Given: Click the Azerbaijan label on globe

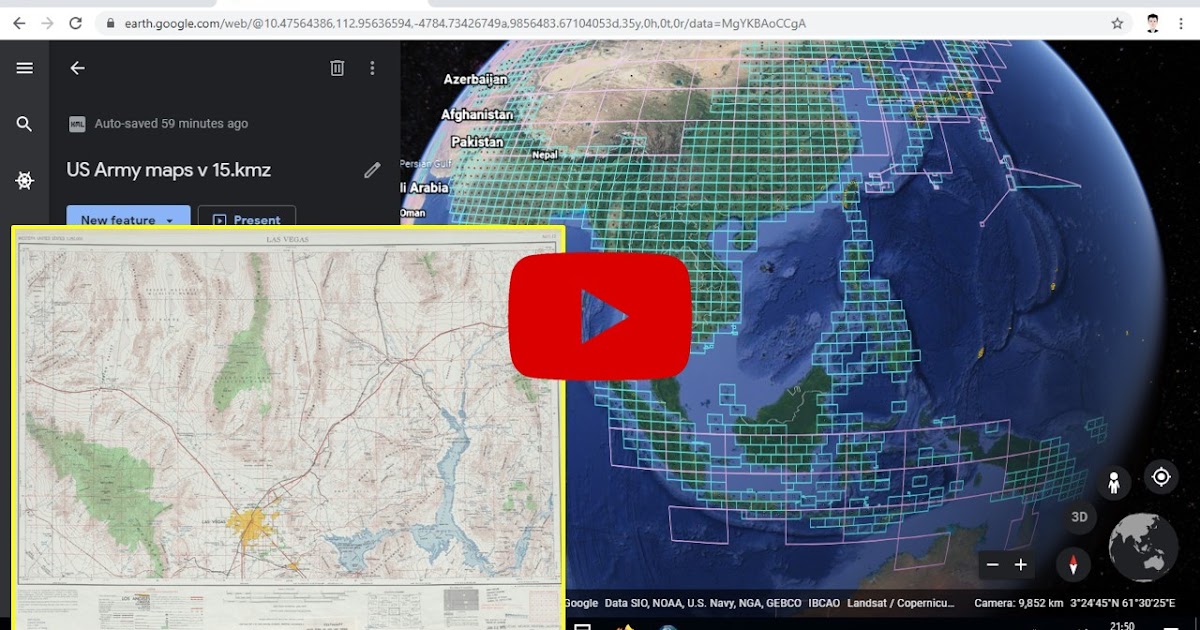Looking at the screenshot, I should [476, 78].
